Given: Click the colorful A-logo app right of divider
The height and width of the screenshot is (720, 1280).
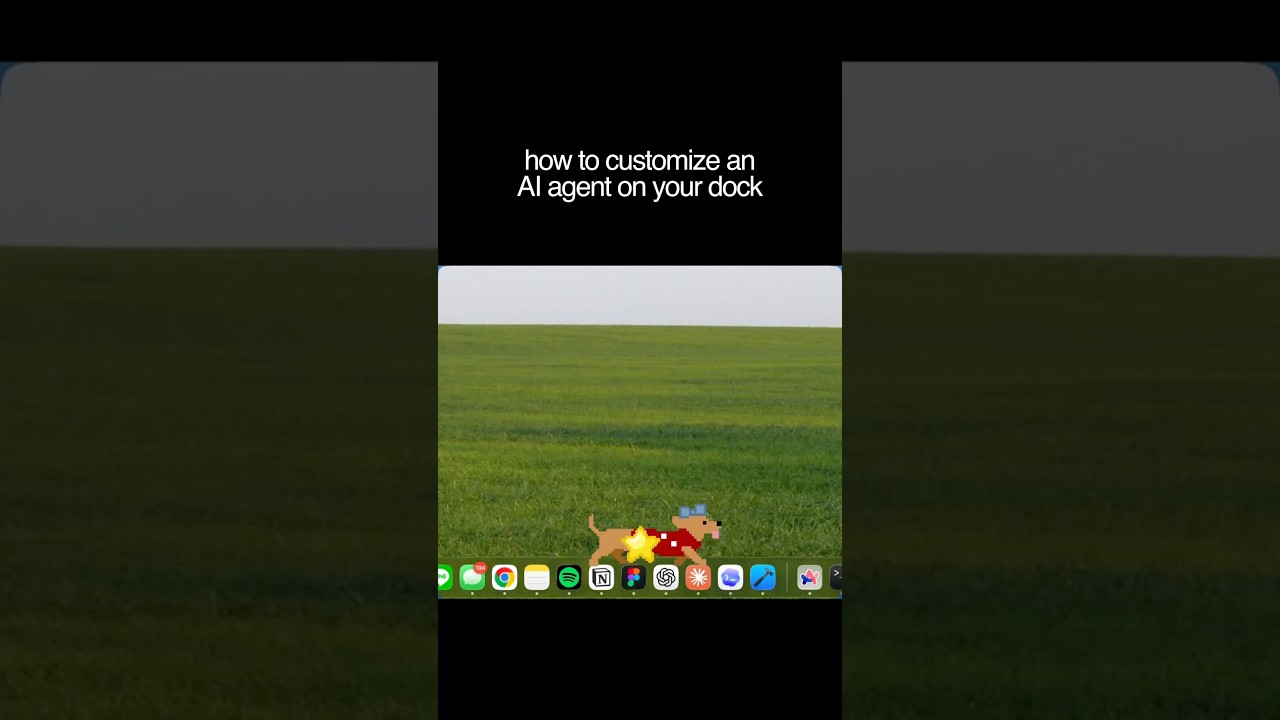Looking at the screenshot, I should coord(809,577).
